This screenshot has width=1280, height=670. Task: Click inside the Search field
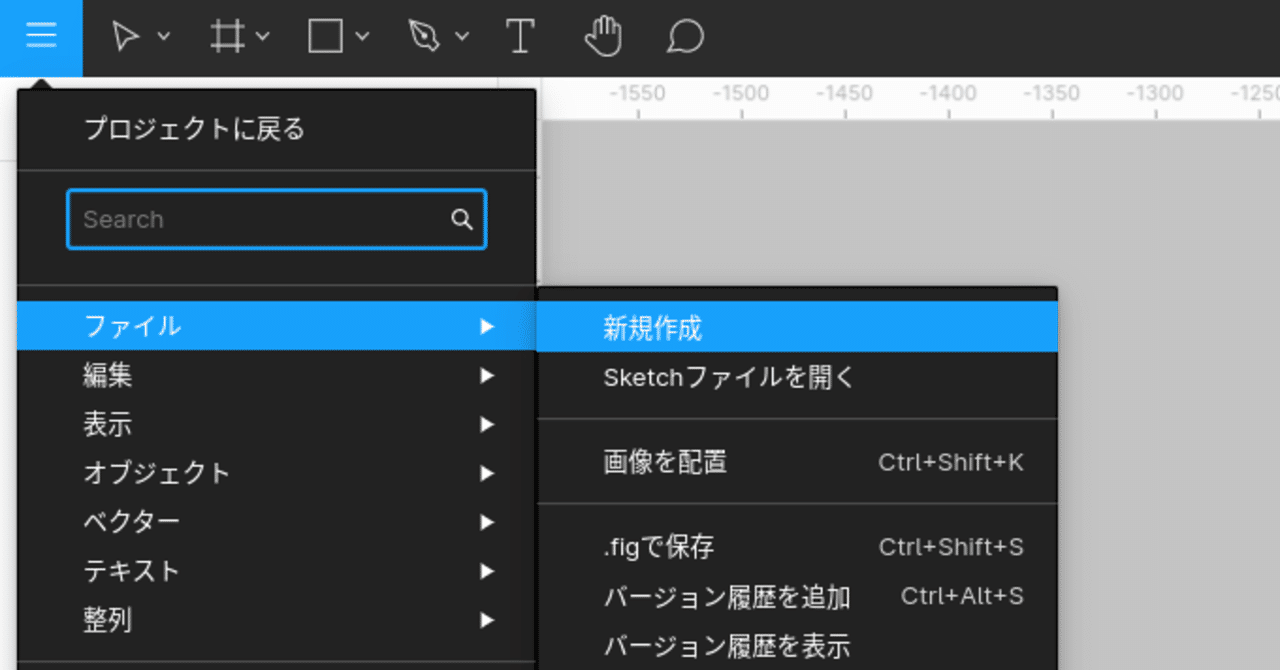point(250,219)
